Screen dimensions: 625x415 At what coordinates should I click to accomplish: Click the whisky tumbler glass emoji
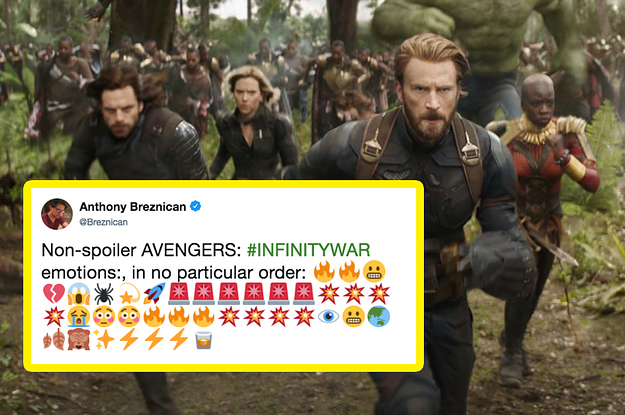(x=203, y=340)
